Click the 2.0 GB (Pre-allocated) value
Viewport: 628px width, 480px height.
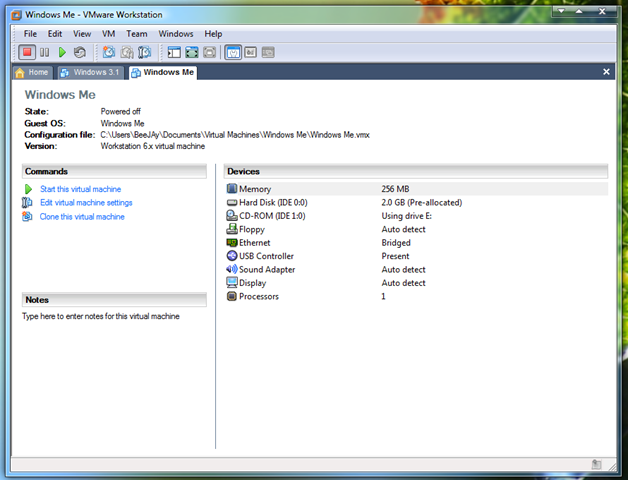coord(422,203)
